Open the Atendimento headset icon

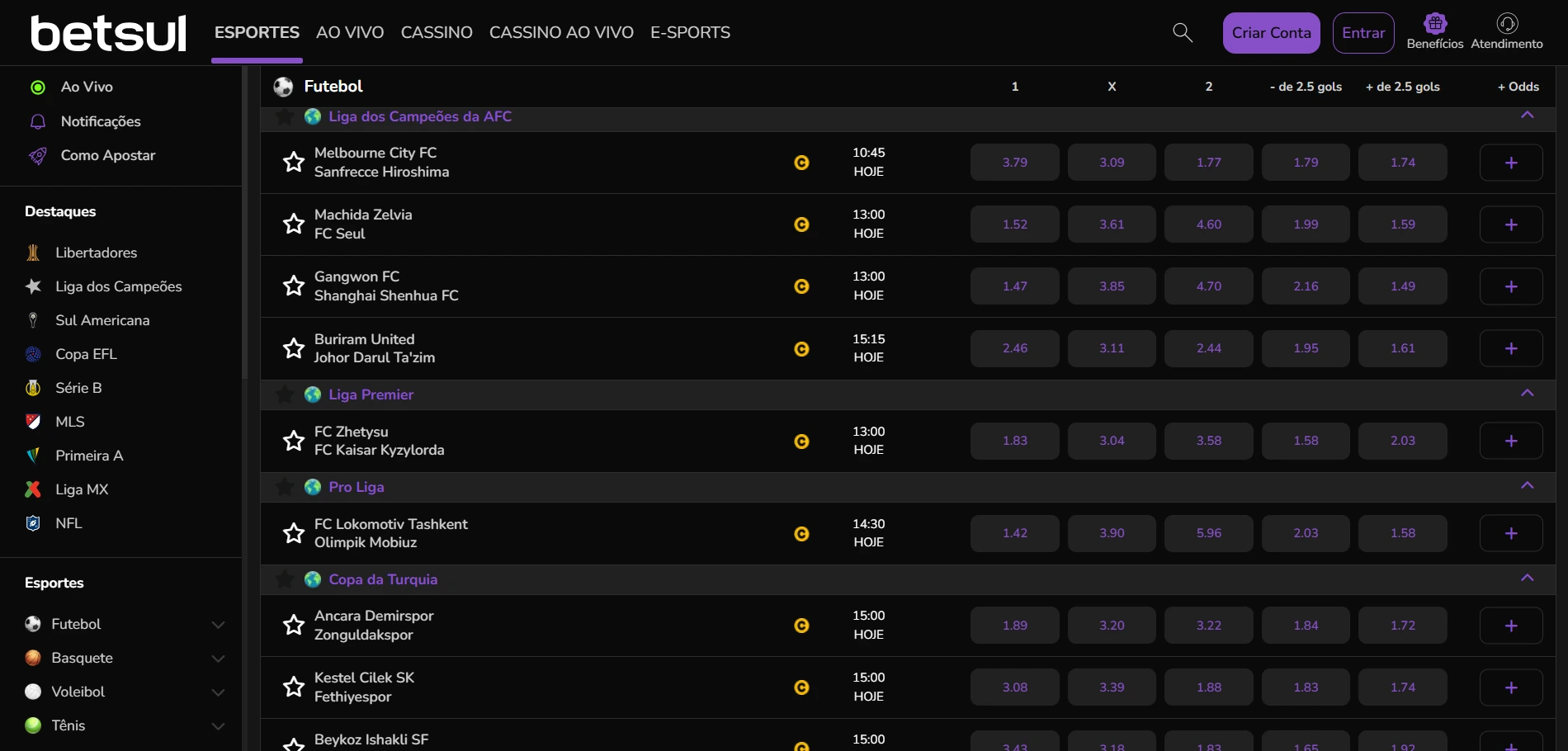(1507, 23)
